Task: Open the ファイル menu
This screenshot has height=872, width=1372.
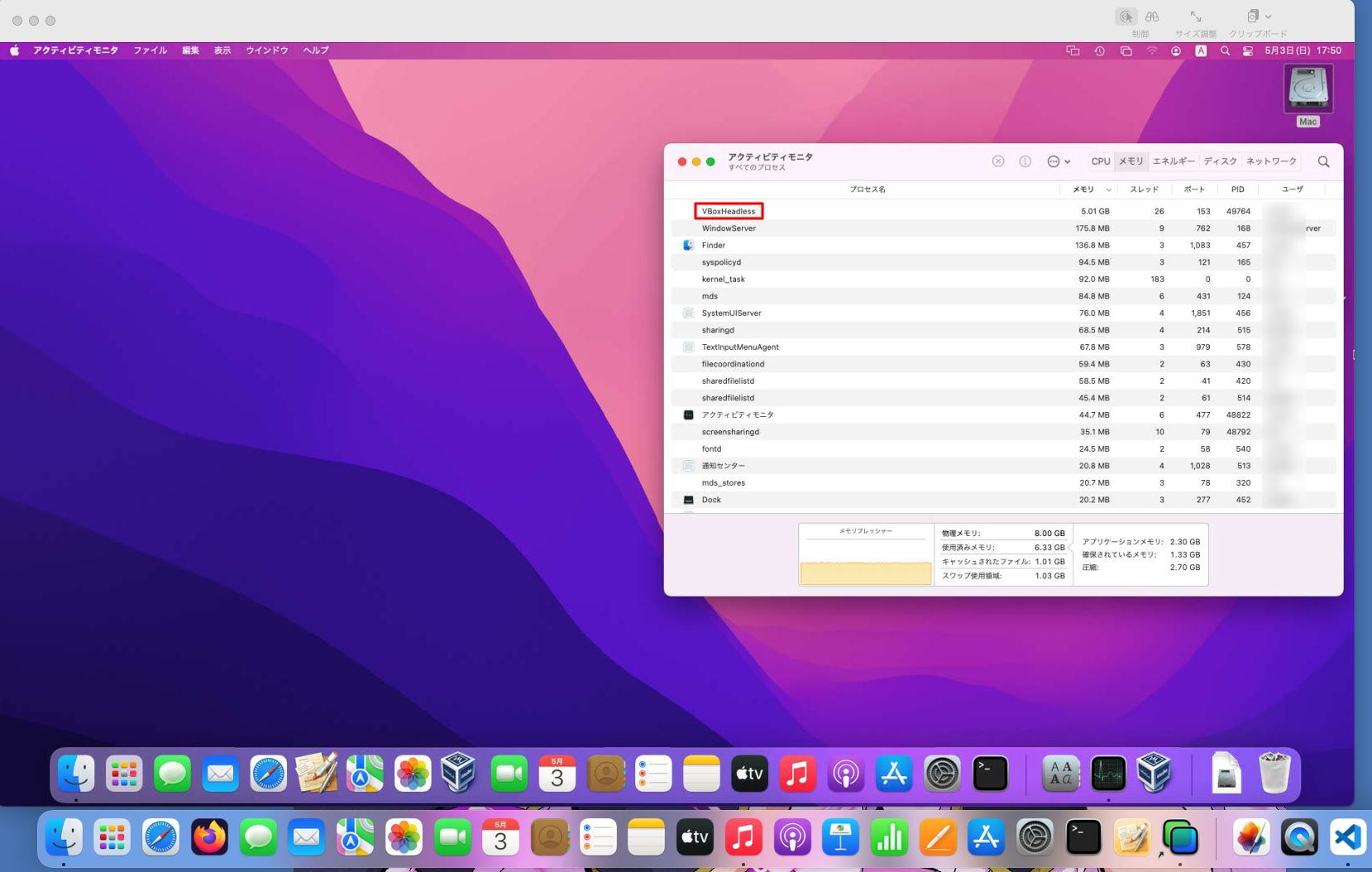Action: click(150, 50)
